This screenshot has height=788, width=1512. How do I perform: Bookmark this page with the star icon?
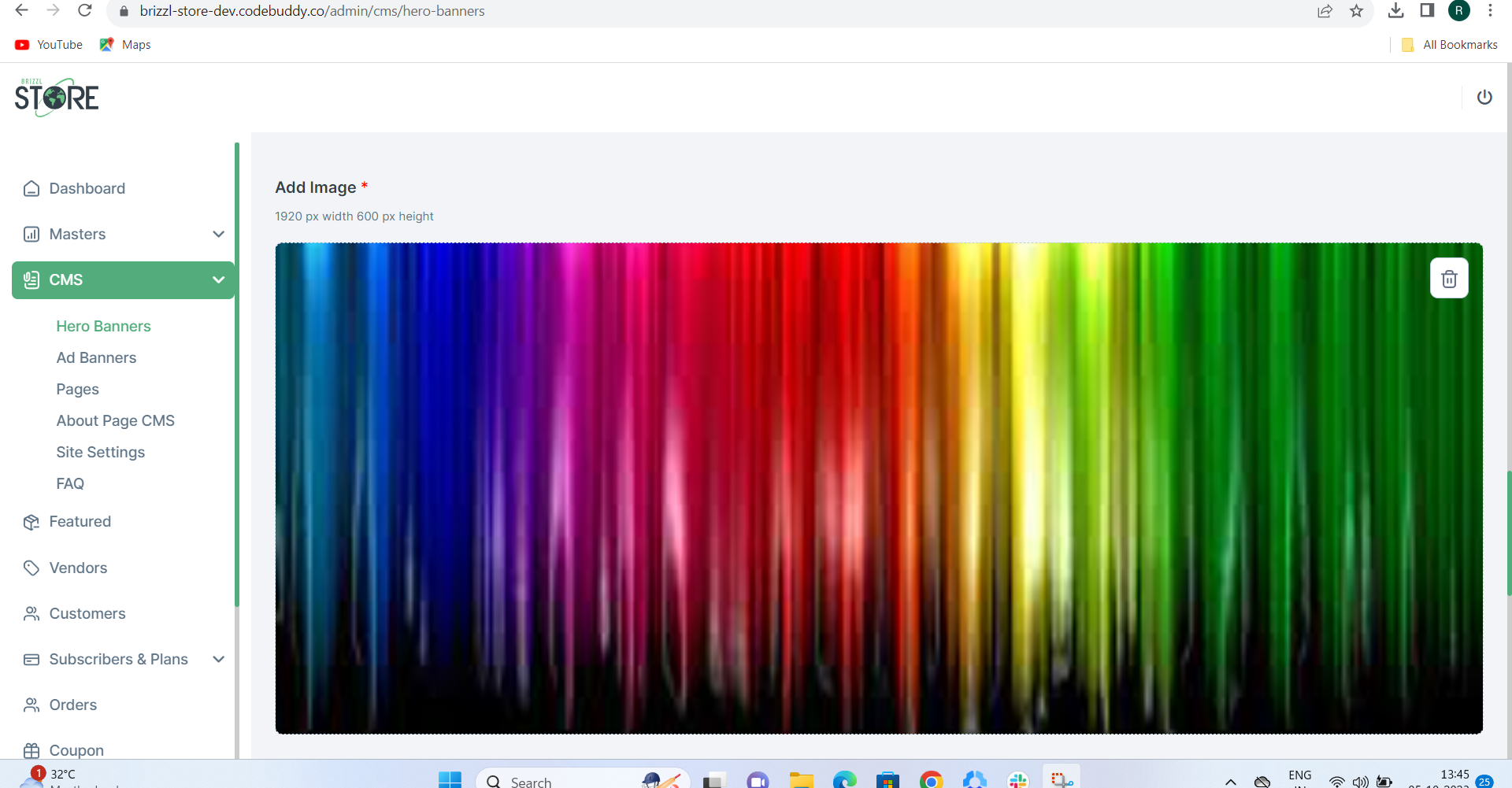(1356, 11)
